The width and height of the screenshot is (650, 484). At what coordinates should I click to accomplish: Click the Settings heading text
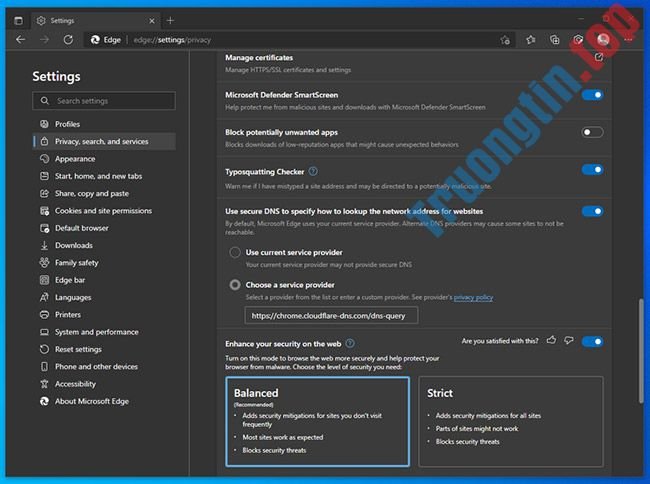click(x=56, y=77)
